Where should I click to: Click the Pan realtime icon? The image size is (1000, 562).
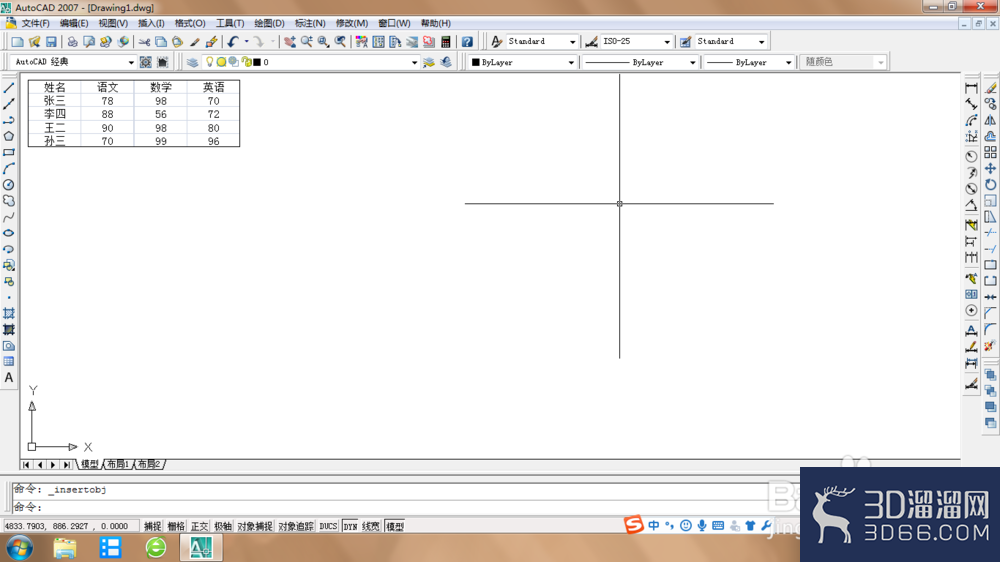point(290,41)
